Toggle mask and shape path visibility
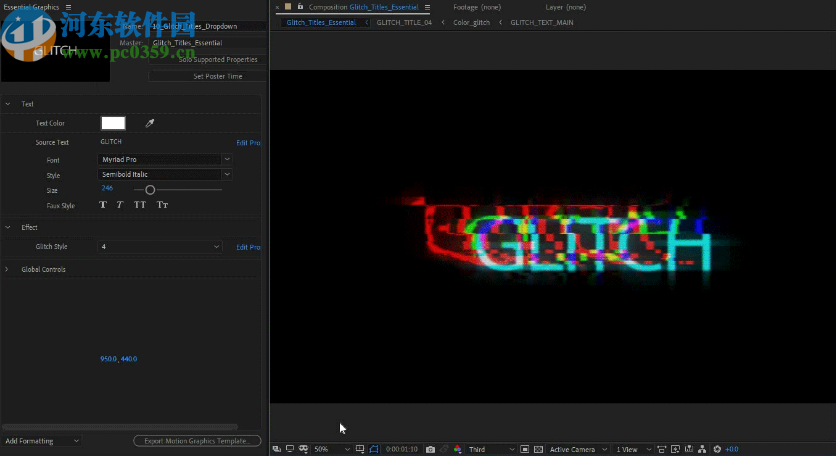This screenshot has width=836, height=456. [374, 449]
